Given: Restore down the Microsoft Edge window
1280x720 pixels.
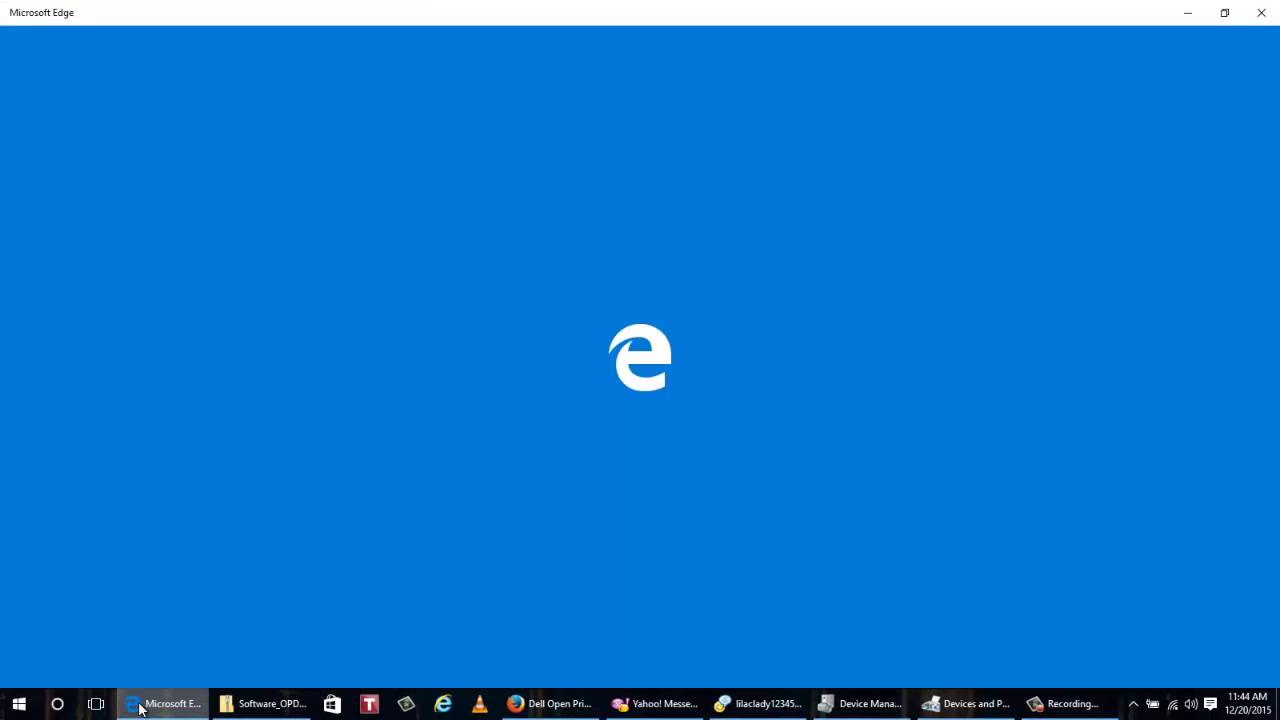Looking at the screenshot, I should [x=1224, y=13].
